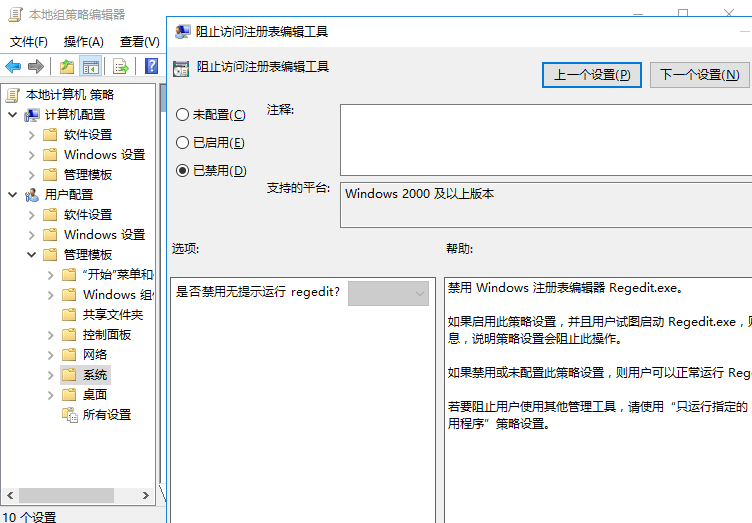Expand 管理模板 under 计算机配置
Viewport: 752px width, 523px height.
pyautogui.click(x=32, y=175)
